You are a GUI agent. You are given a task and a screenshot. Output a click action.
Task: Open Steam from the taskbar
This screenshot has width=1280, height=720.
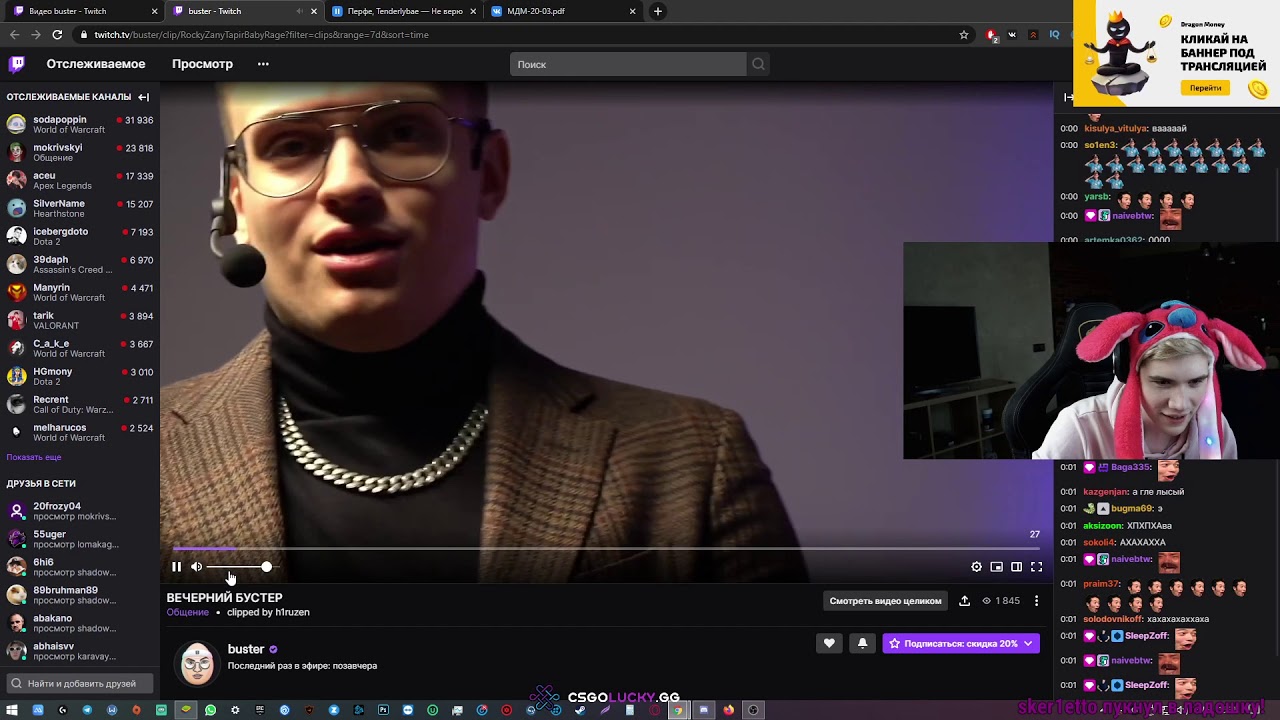(579, 710)
